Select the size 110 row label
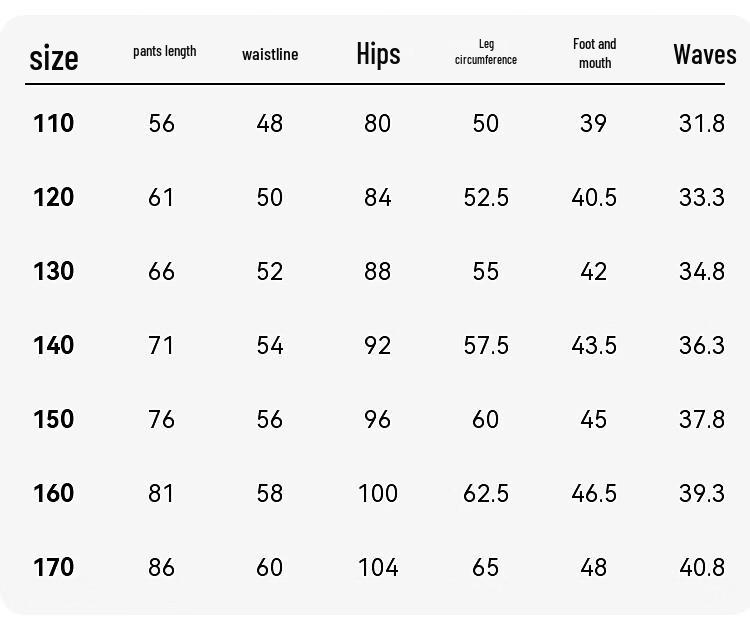The width and height of the screenshot is (750, 629). tap(54, 123)
